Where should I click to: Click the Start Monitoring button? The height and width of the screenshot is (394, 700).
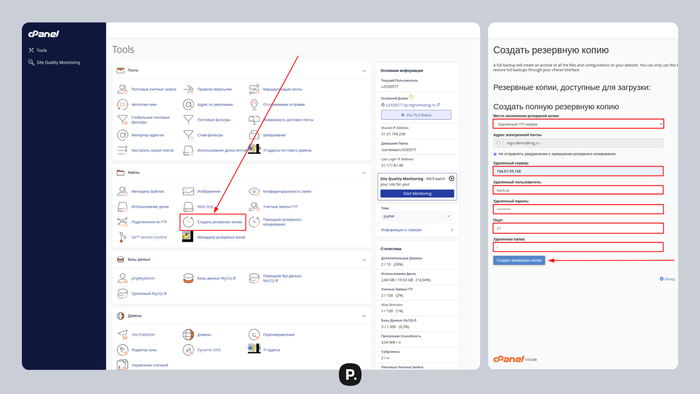[x=417, y=194]
